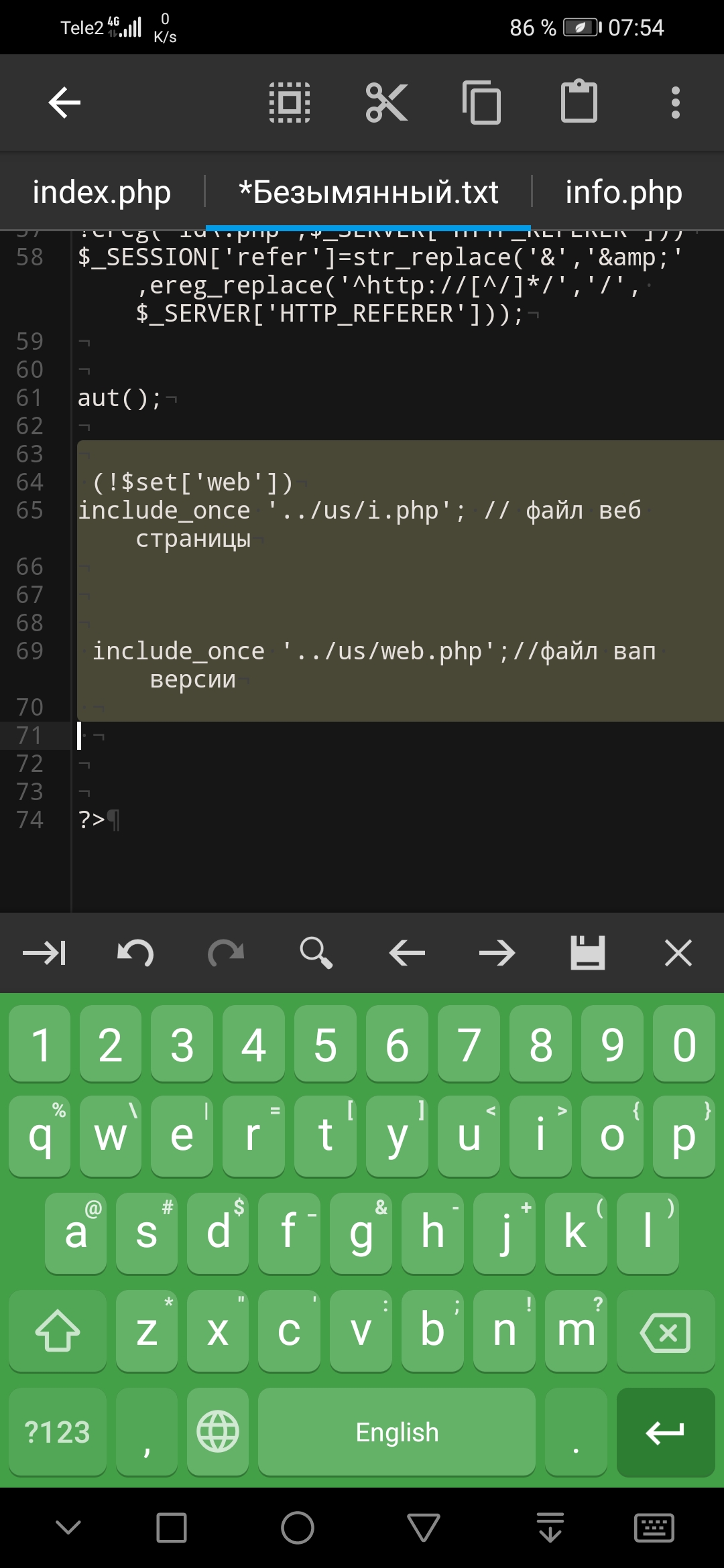This screenshot has height=1568, width=724.
Task: Copy selected text using copy icon
Action: coord(482,103)
